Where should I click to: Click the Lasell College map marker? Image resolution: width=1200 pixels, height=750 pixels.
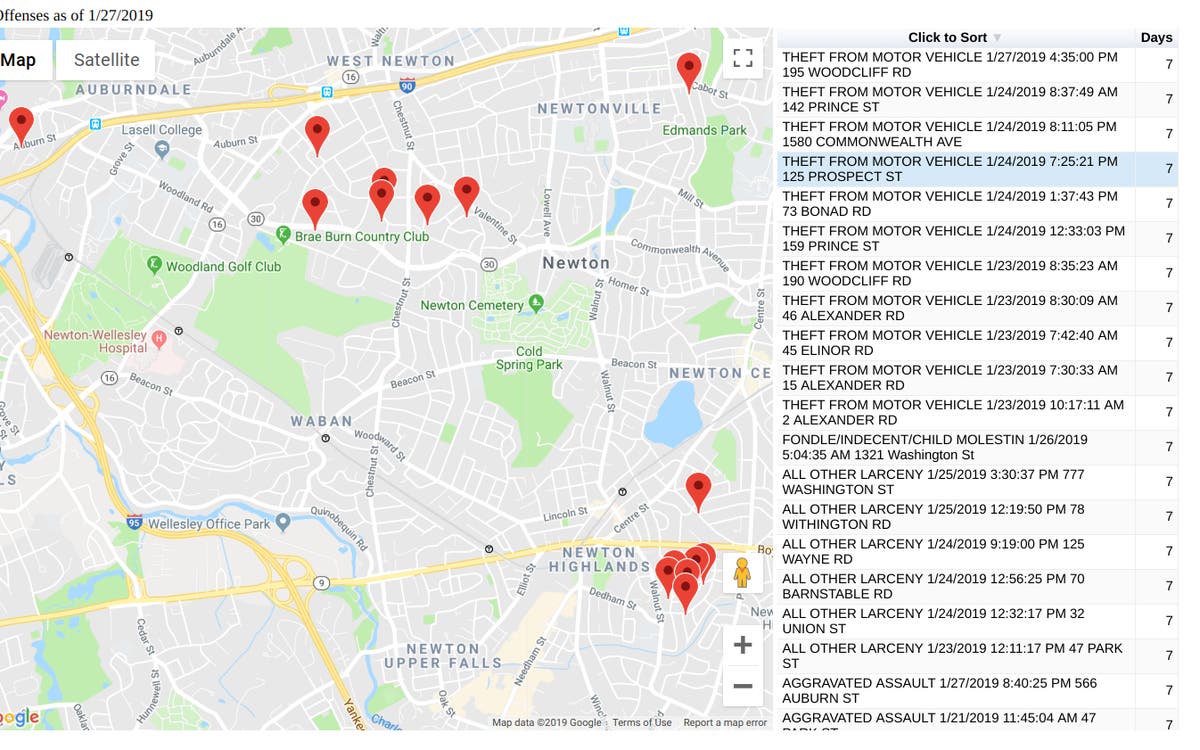[x=162, y=149]
